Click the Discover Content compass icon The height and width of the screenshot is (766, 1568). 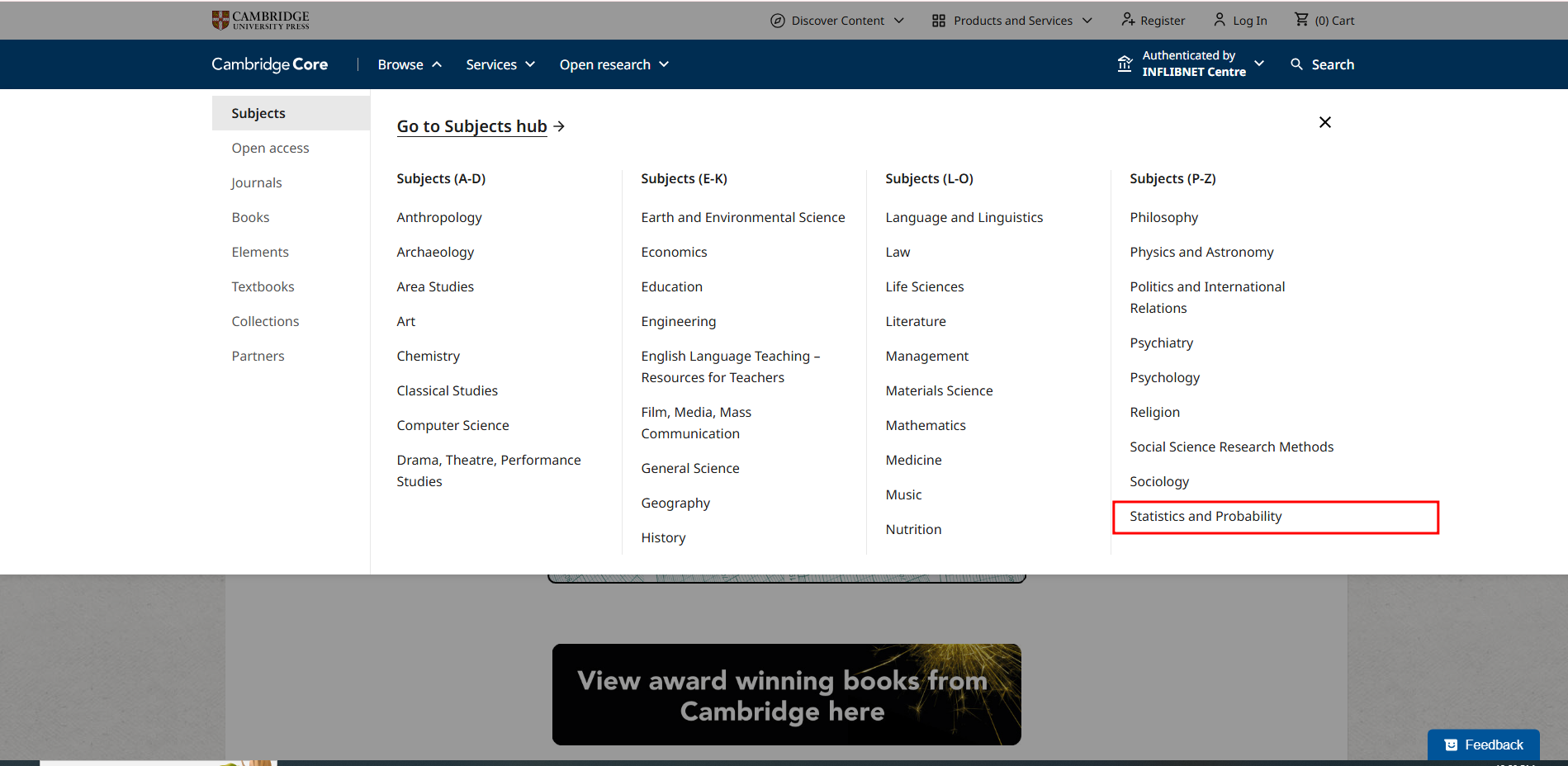777,21
